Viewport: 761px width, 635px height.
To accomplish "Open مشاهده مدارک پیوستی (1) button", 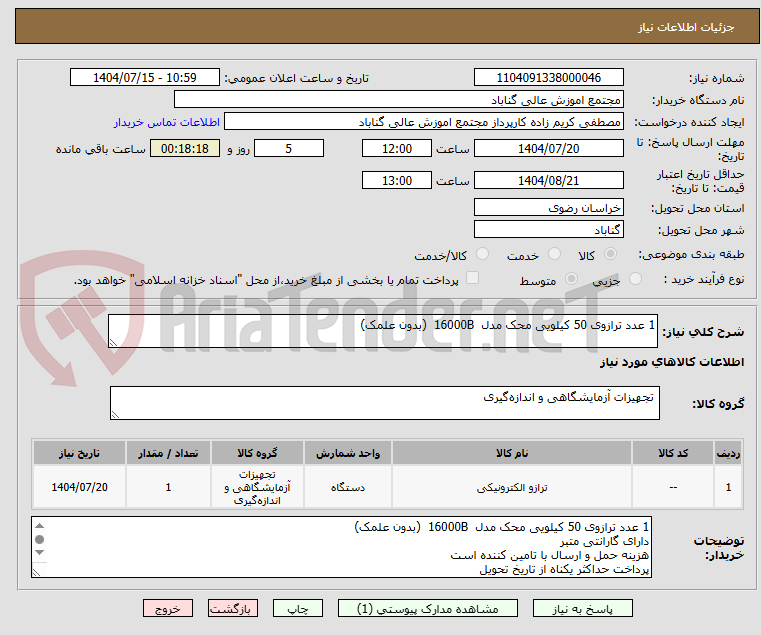I will click(x=428, y=608).
